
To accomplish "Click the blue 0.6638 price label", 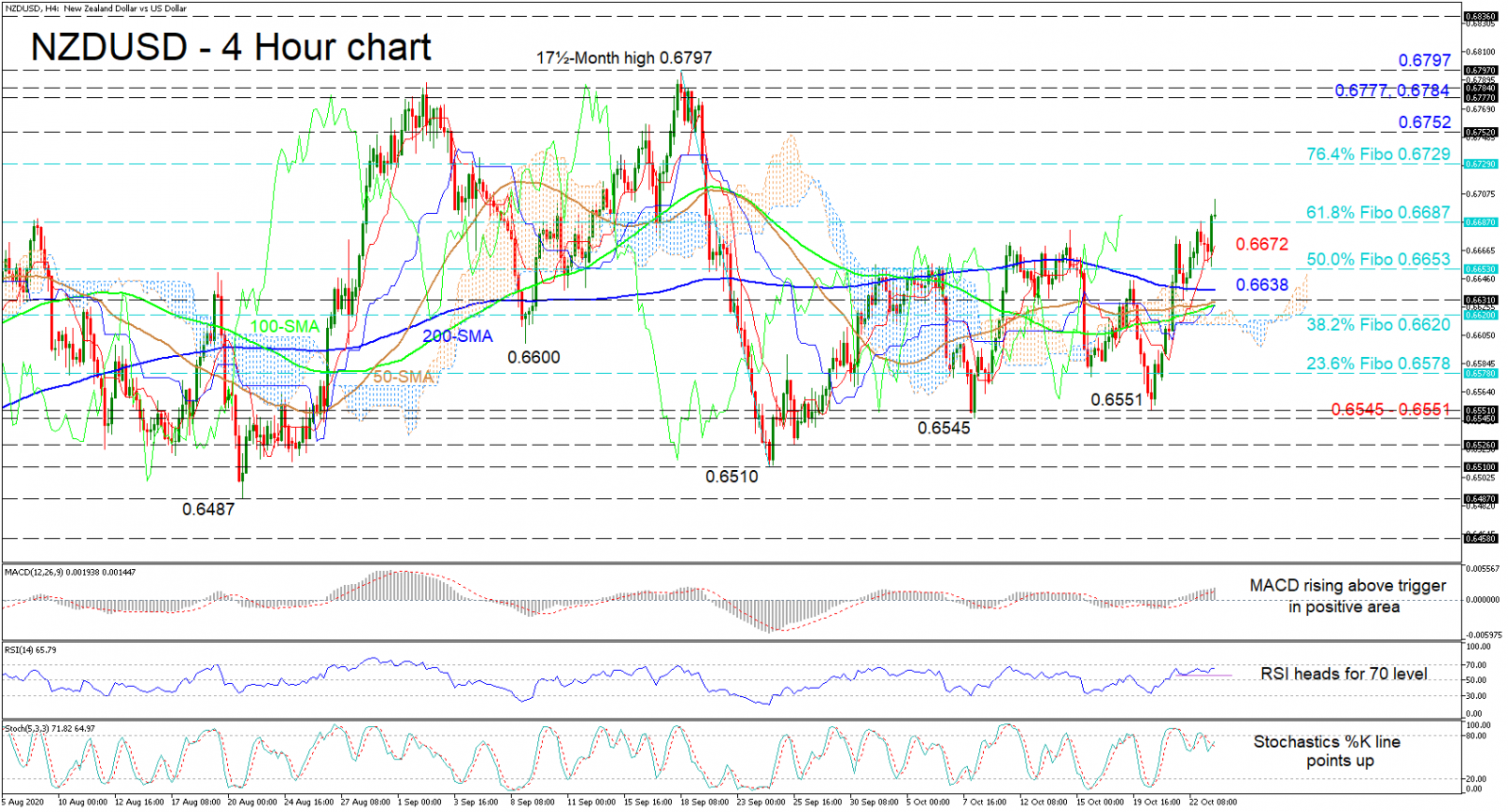I will pos(1261,285).
